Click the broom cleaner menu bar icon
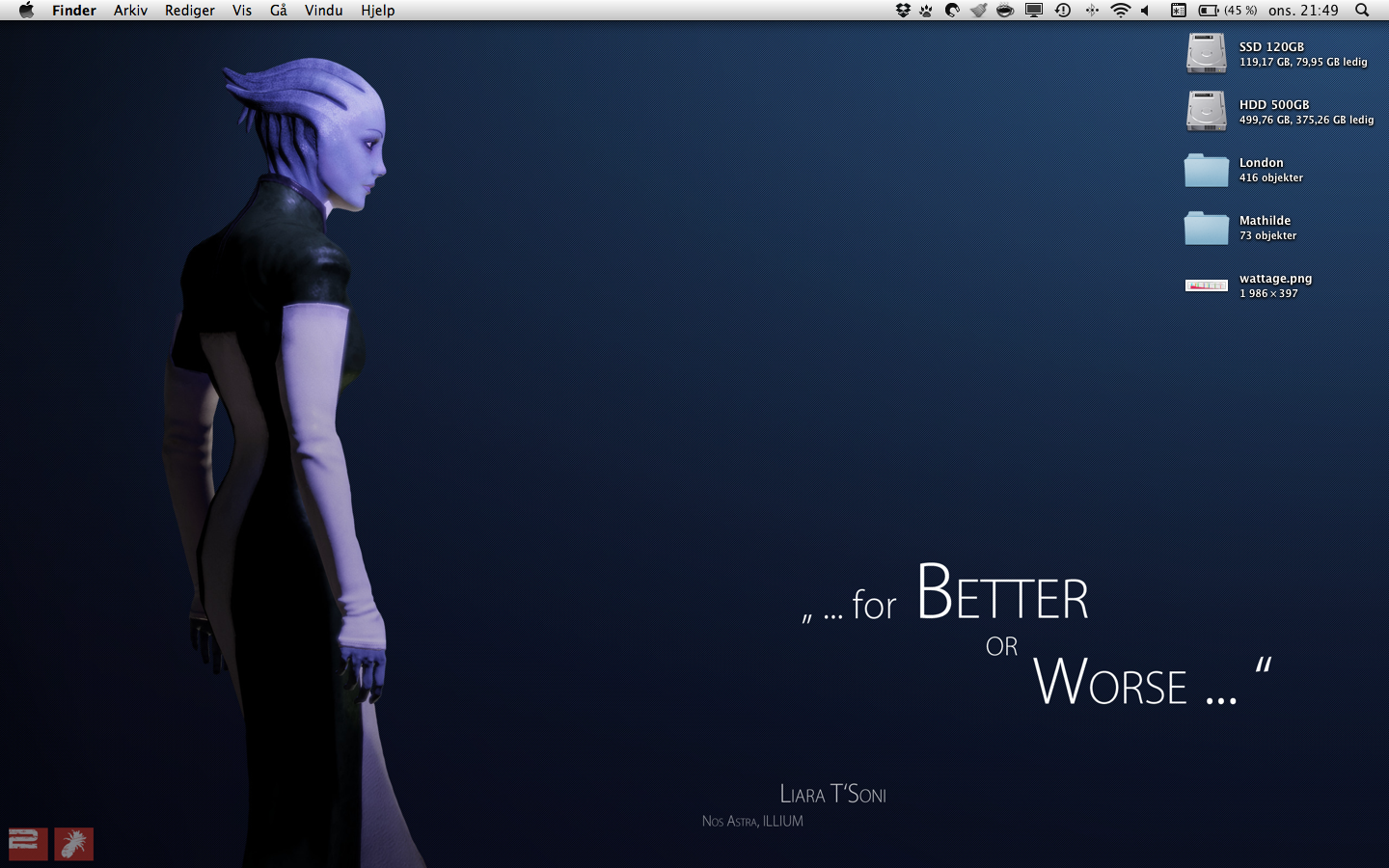Image resolution: width=1389 pixels, height=868 pixels. (x=978, y=10)
